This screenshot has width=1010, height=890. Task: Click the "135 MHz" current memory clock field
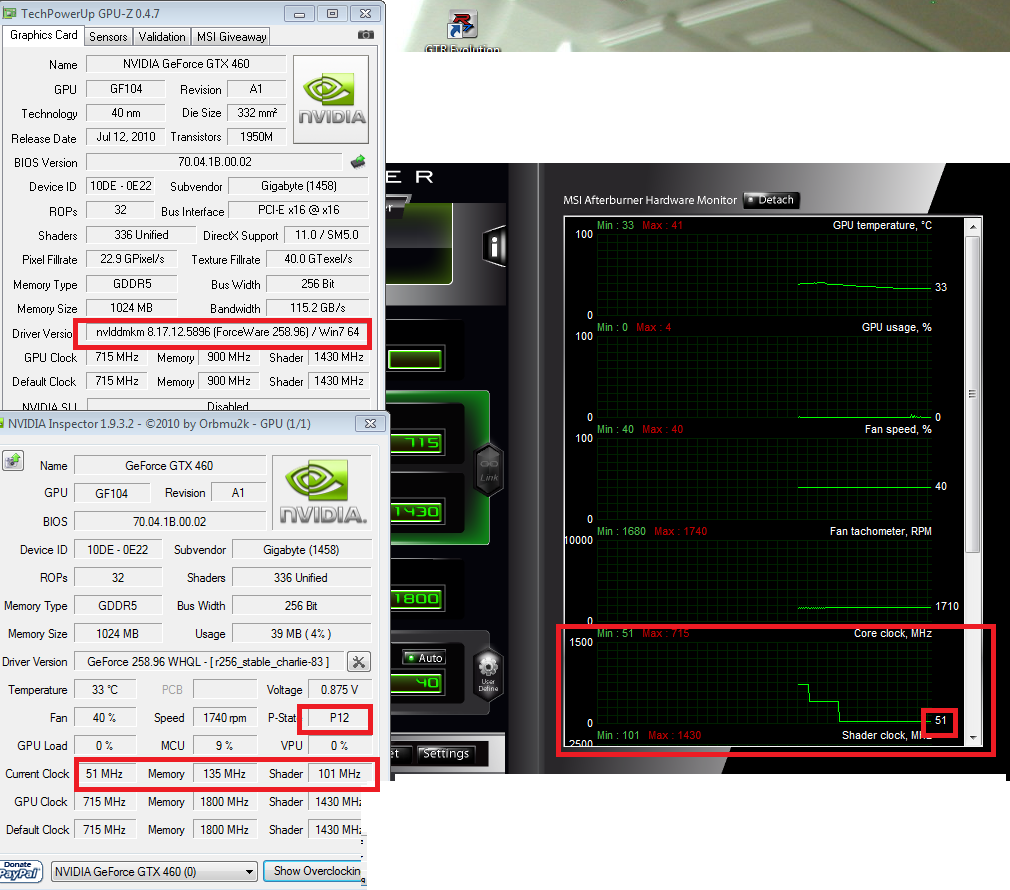[x=225, y=773]
